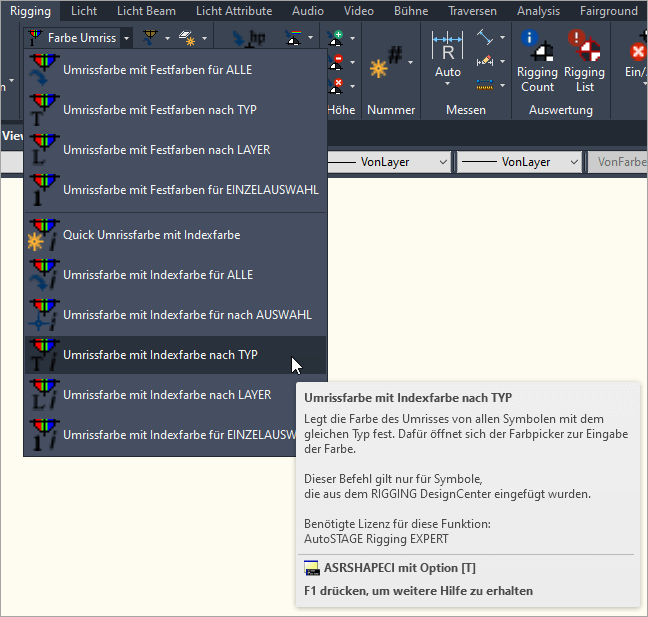Select Umrissfarbe mit Festfarben für ALLE
648x617 pixels.
(157, 70)
